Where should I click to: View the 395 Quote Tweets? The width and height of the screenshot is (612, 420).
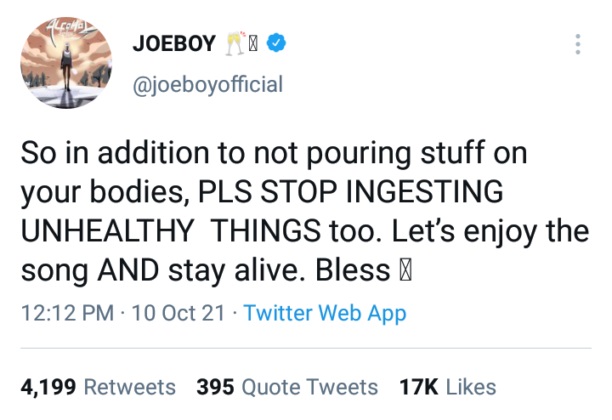point(287,386)
